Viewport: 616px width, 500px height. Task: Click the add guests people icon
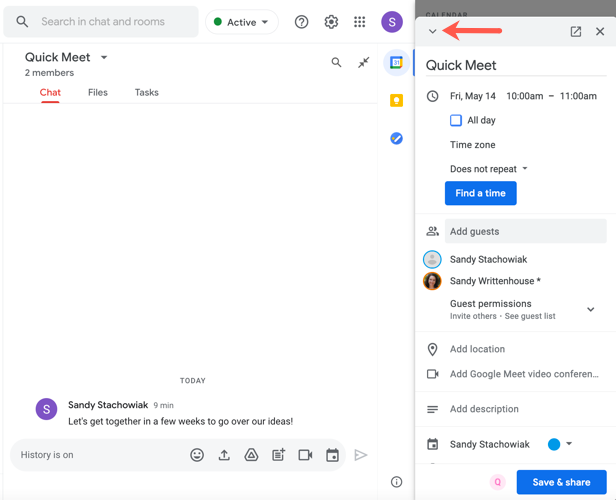(433, 231)
